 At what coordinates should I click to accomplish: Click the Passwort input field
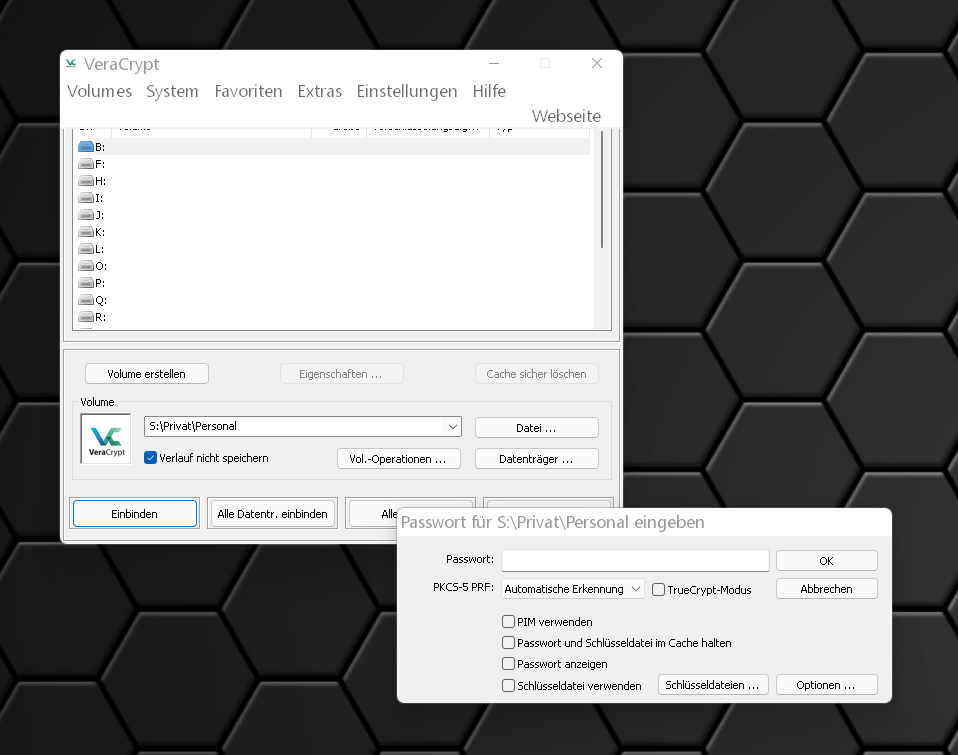point(635,560)
